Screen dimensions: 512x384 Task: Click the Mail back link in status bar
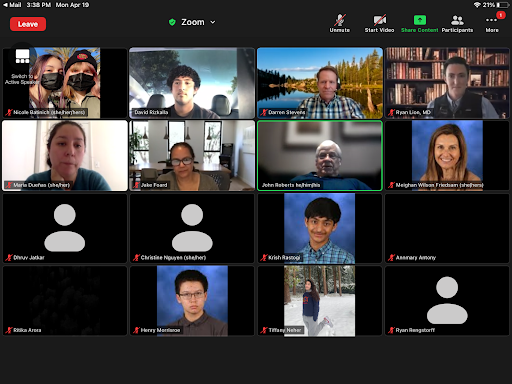pyautogui.click(x=12, y=5)
